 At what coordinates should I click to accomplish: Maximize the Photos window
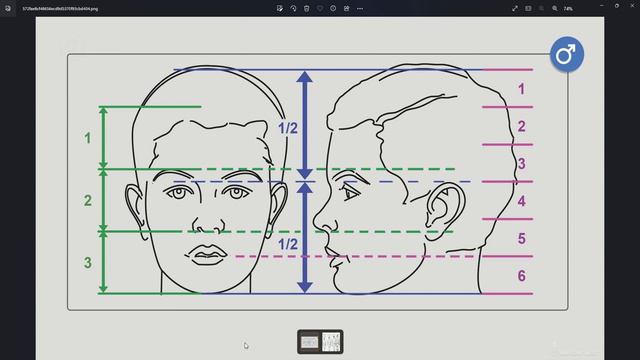617,6
